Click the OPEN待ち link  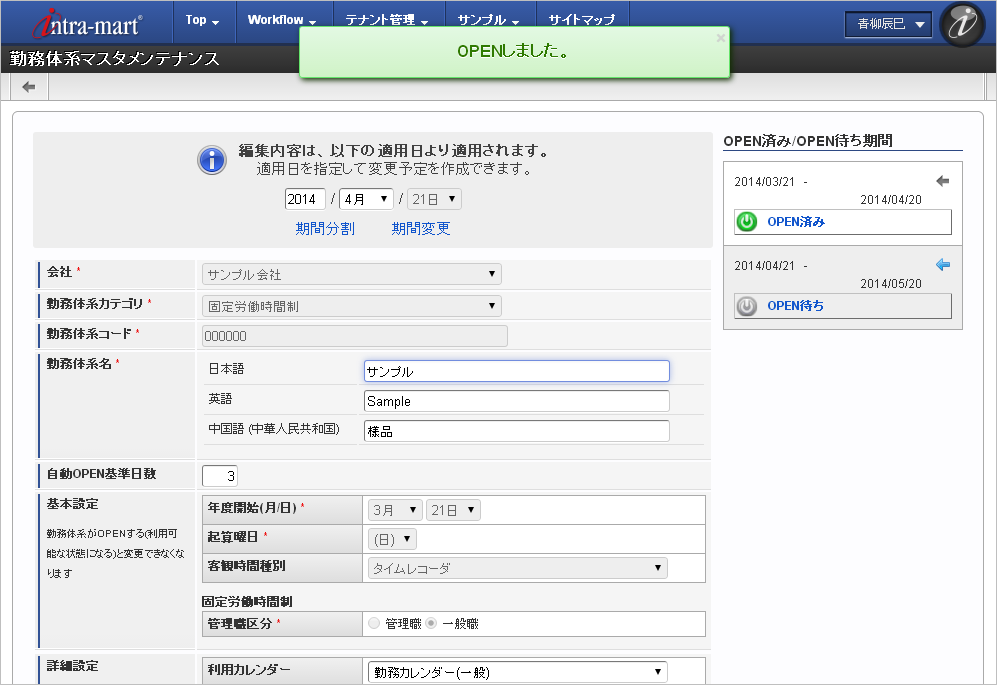795,306
